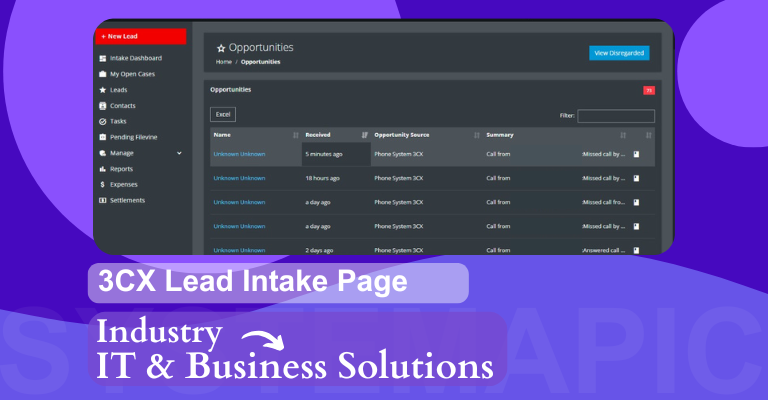Open Leads from the sidebar
Screen dimensions: 768x400
pos(119,90)
